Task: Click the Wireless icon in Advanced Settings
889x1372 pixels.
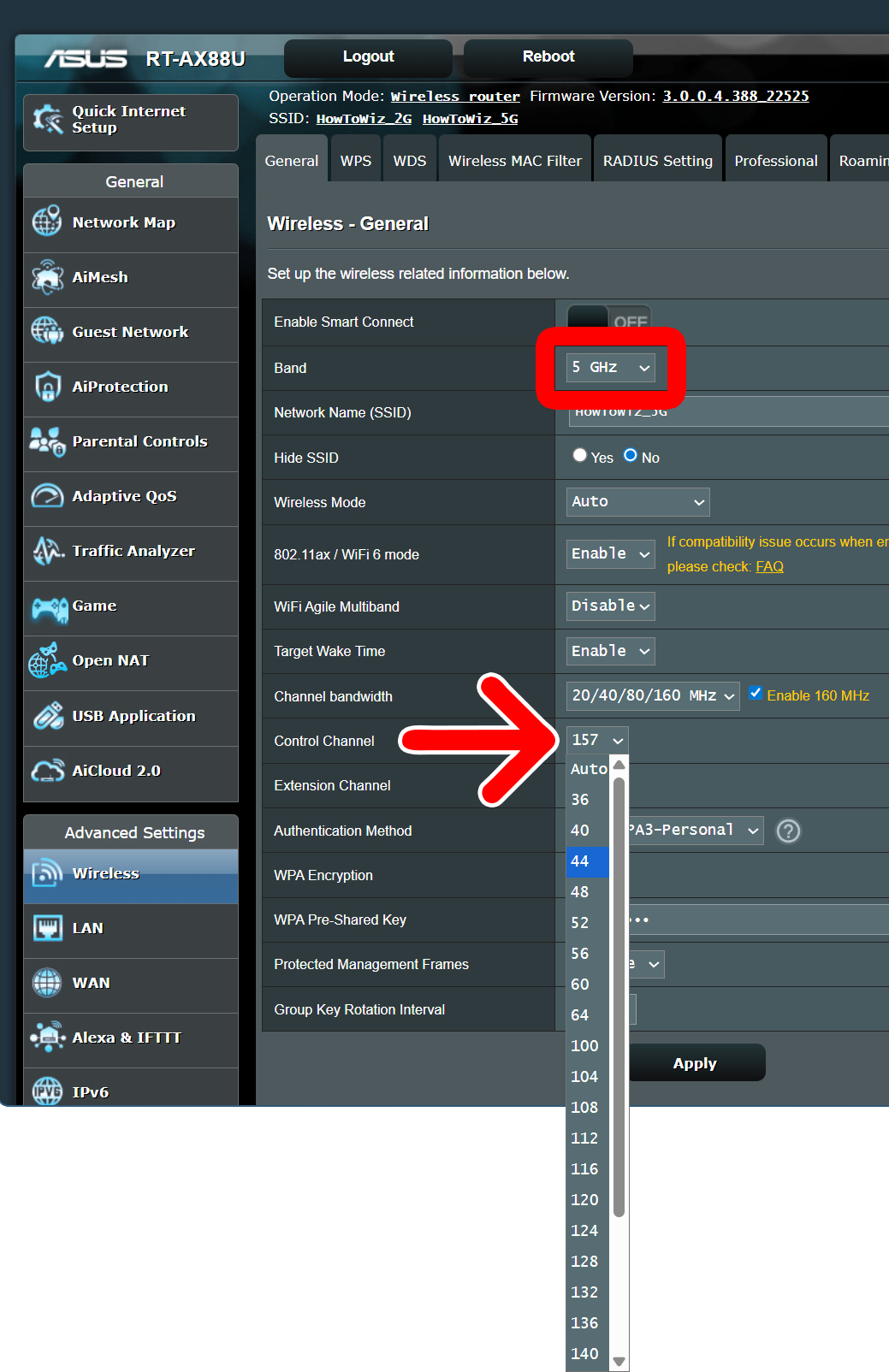Action: [x=47, y=873]
